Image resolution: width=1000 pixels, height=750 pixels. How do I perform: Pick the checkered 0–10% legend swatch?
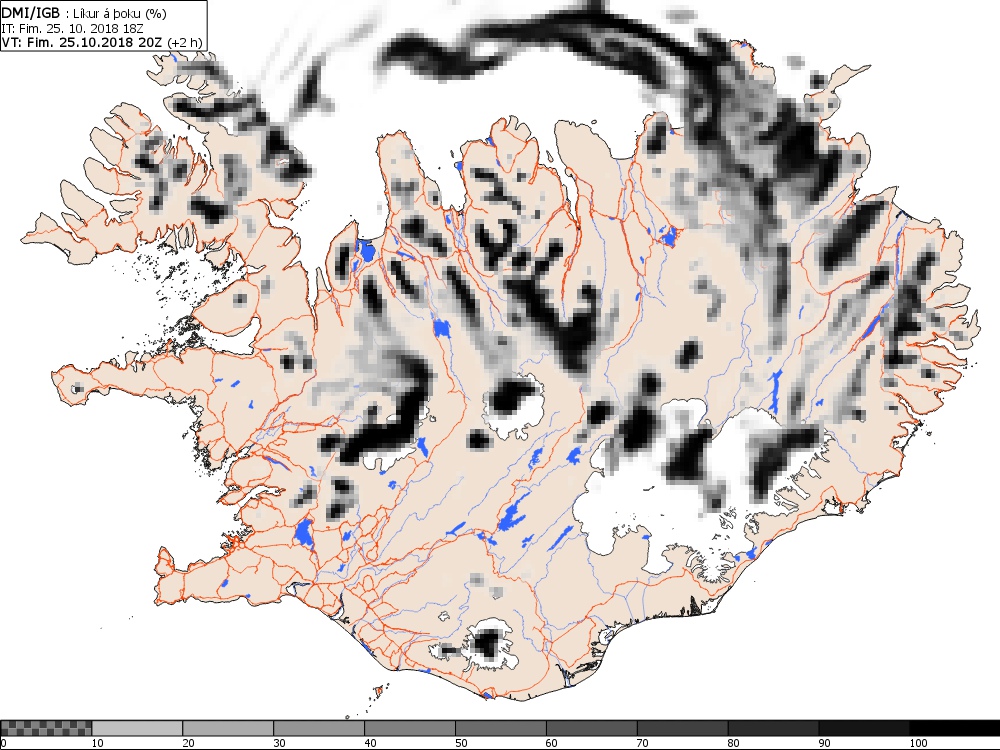pos(46,728)
